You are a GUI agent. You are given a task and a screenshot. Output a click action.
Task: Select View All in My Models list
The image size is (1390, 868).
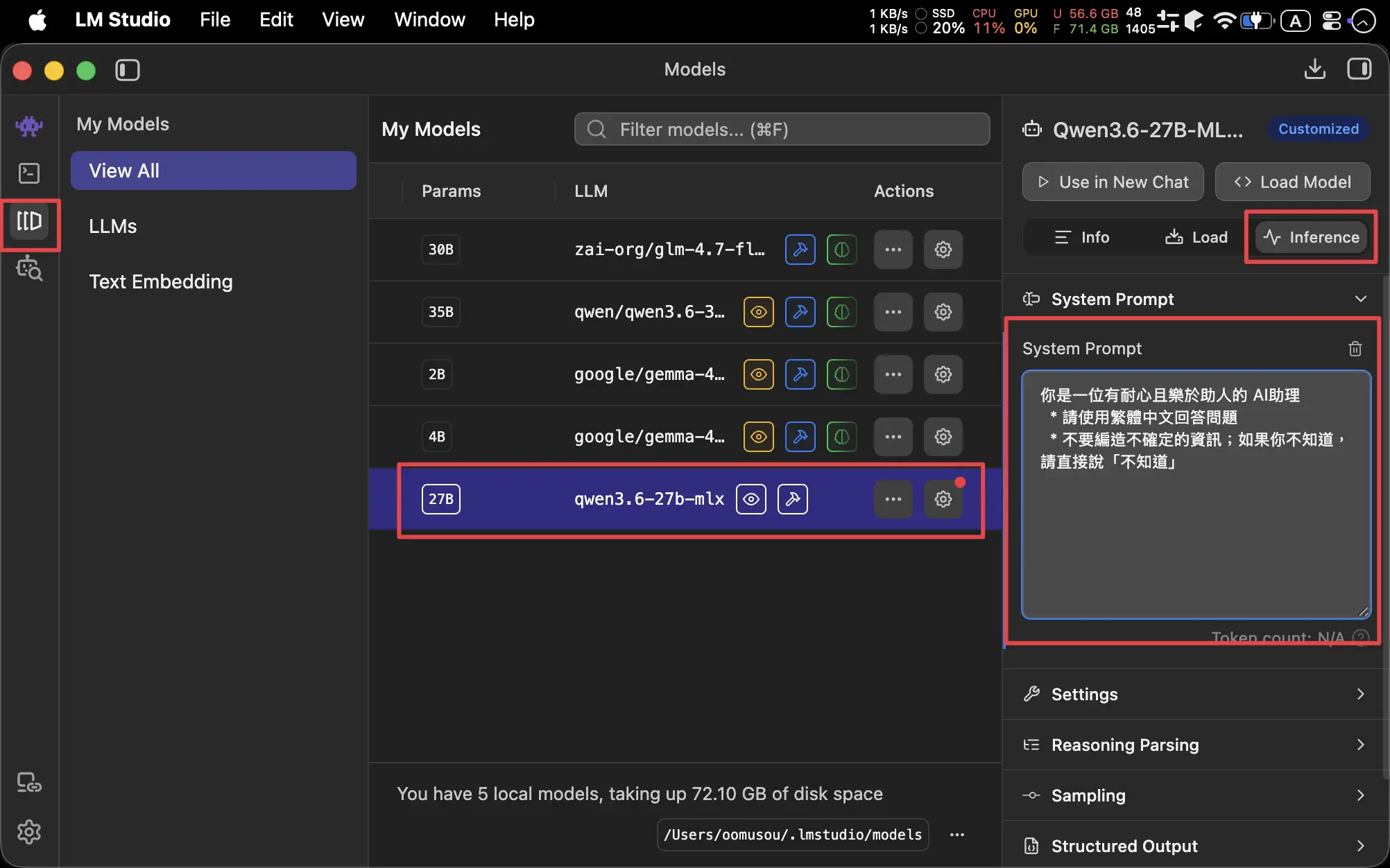tap(214, 171)
